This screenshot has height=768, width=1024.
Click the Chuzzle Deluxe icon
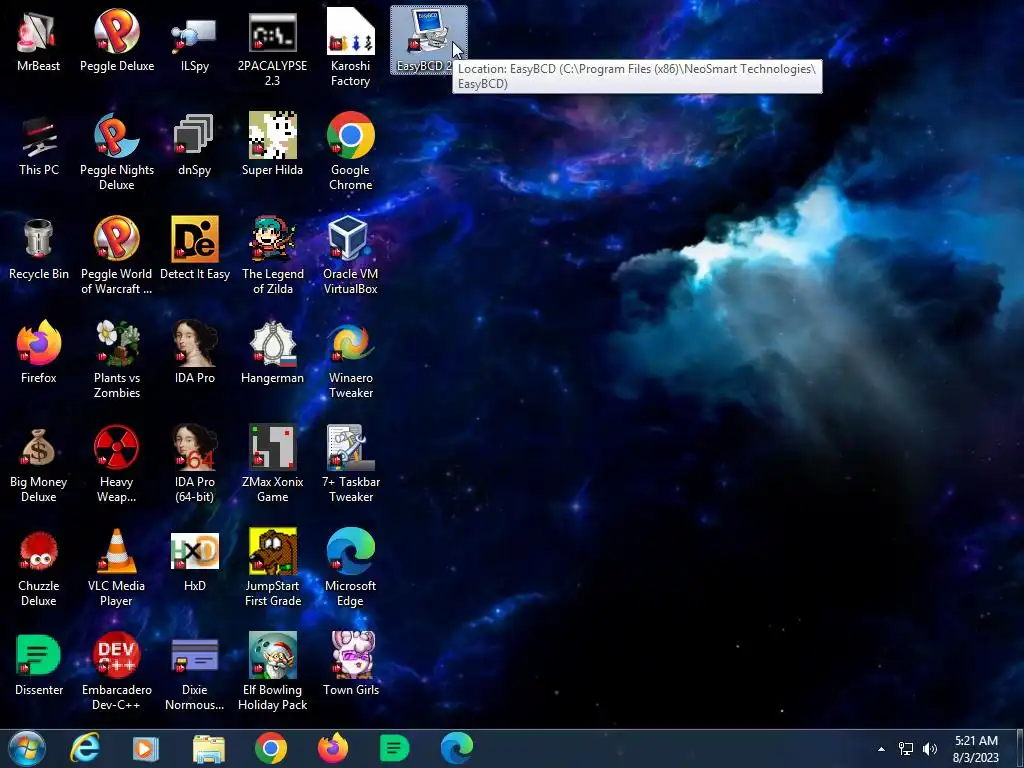coord(39,567)
